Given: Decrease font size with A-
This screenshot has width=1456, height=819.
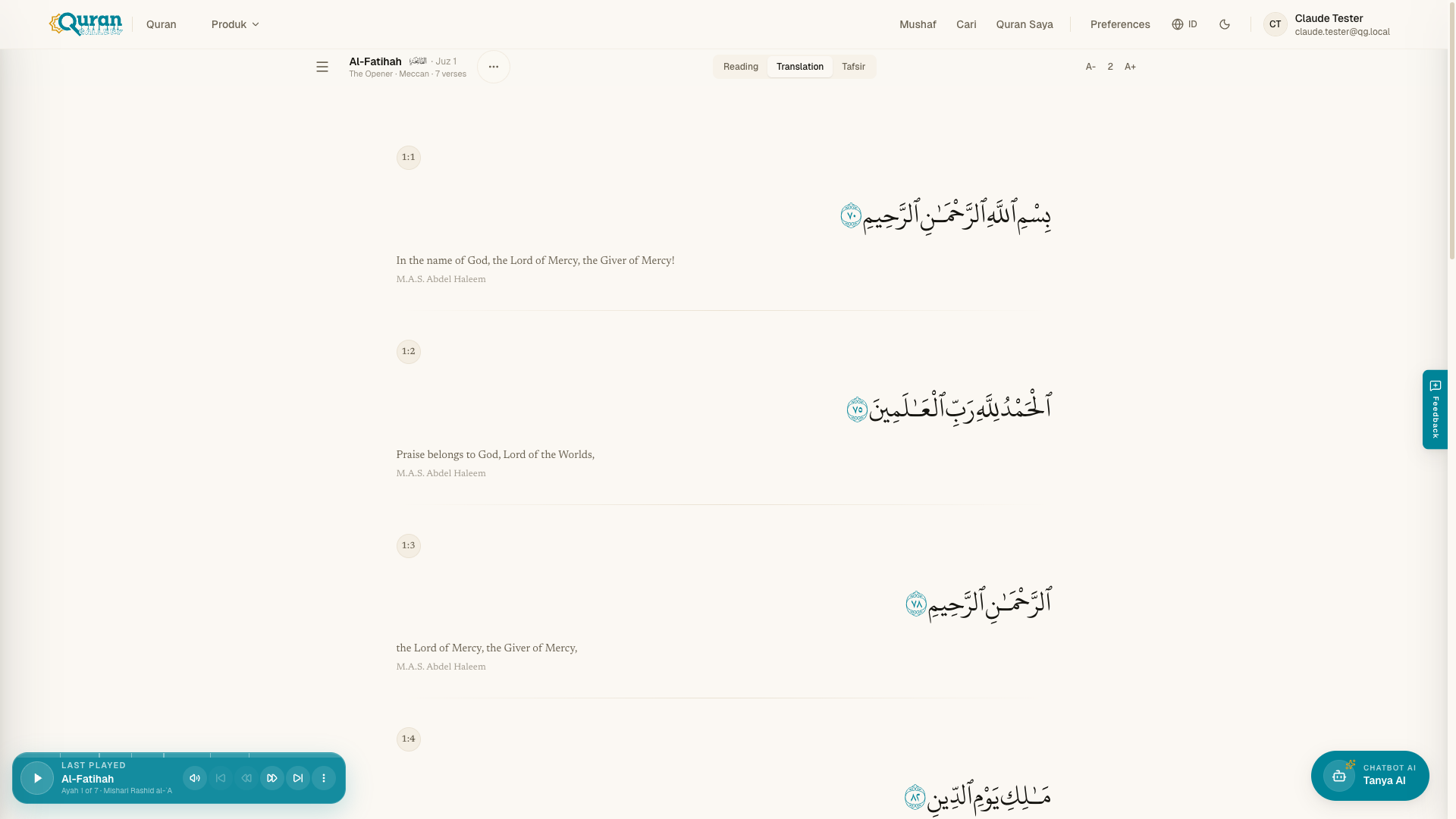Looking at the screenshot, I should (x=1090, y=67).
